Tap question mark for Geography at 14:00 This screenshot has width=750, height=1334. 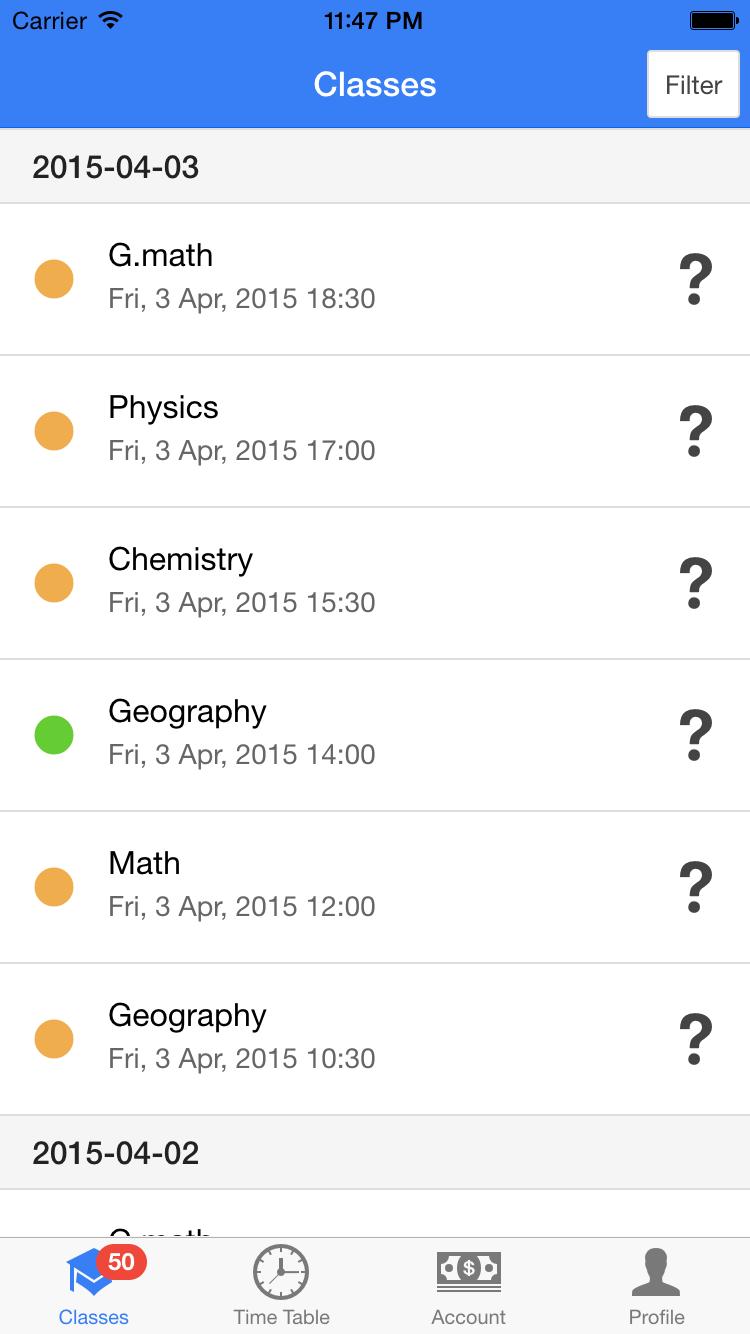pos(695,736)
